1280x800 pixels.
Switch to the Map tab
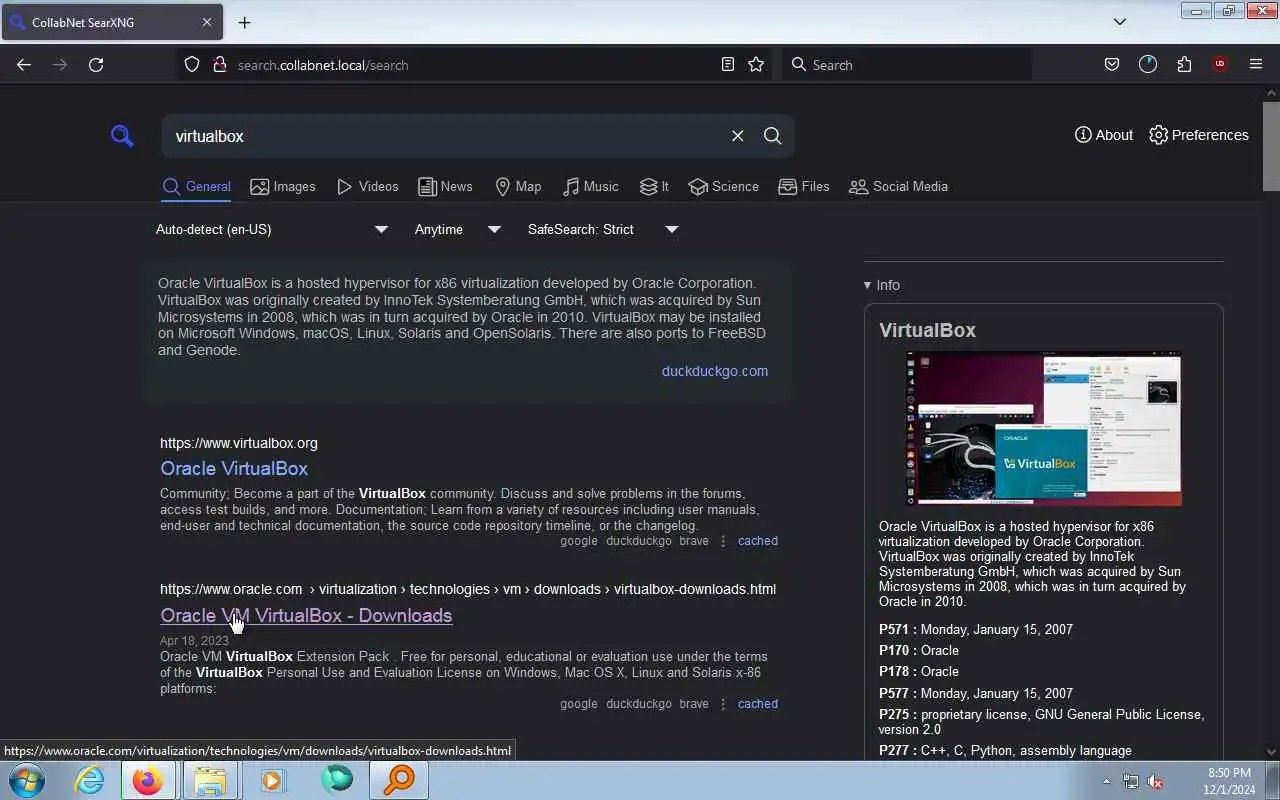pos(518,187)
